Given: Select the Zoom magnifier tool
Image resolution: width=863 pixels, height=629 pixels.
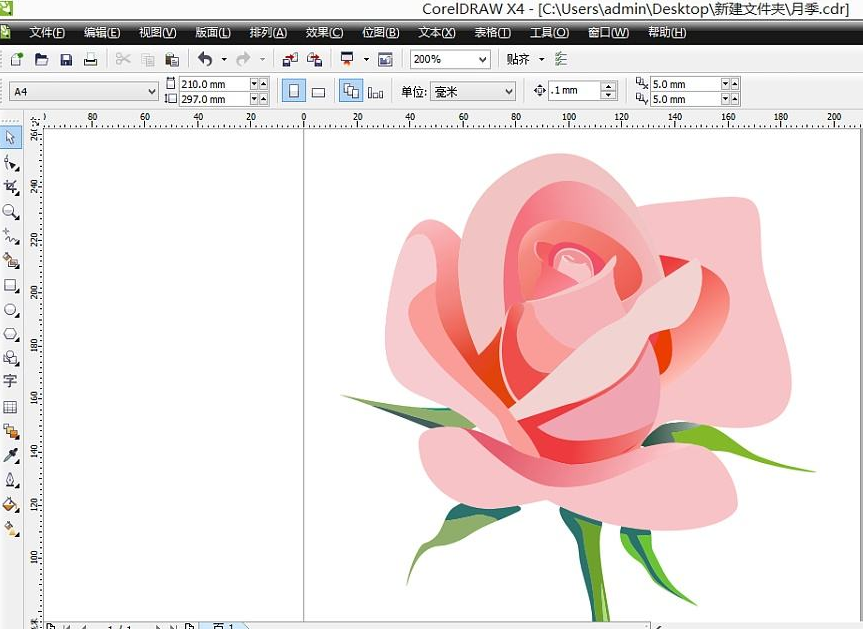Looking at the screenshot, I should point(11,212).
